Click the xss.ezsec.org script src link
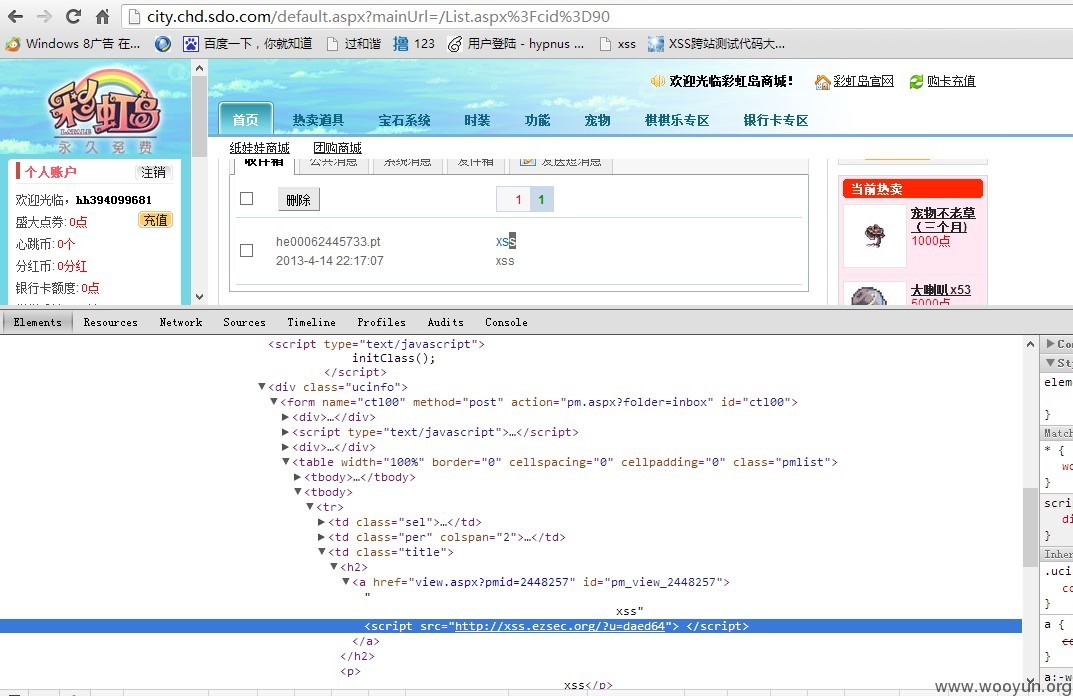The width and height of the screenshot is (1073, 696). [x=560, y=626]
